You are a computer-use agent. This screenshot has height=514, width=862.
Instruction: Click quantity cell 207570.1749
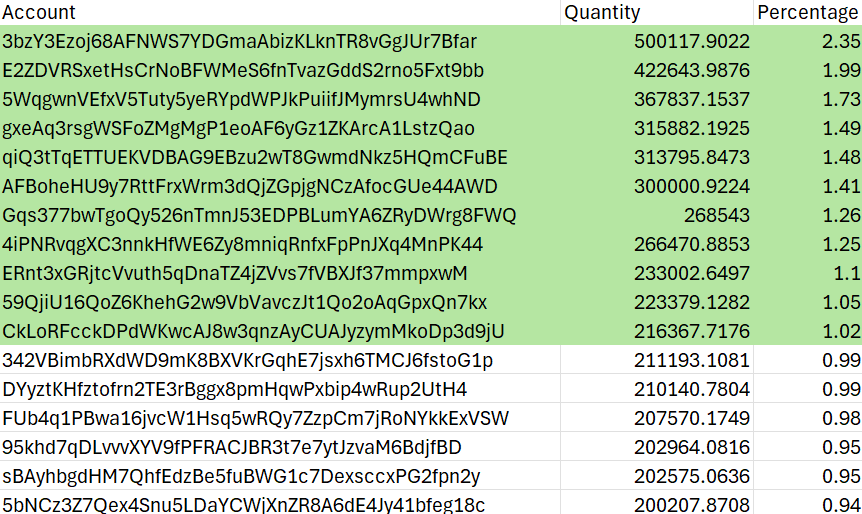click(x=657, y=418)
